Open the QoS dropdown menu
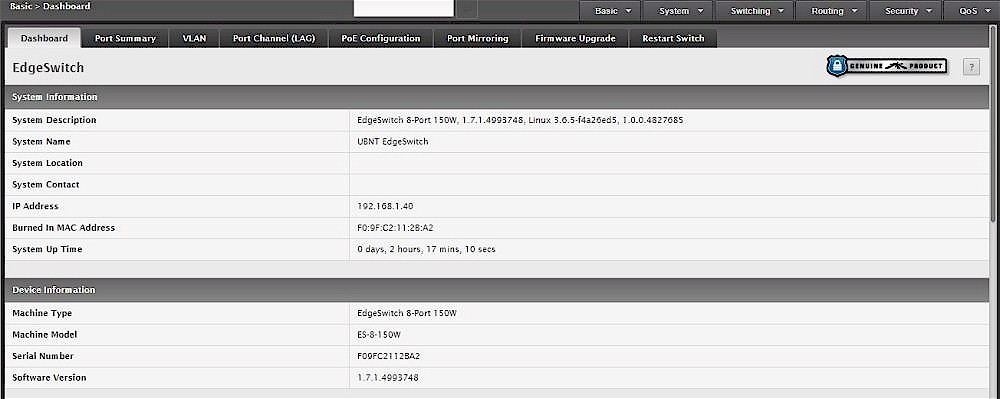This screenshot has height=399, width=1000. 973,11
